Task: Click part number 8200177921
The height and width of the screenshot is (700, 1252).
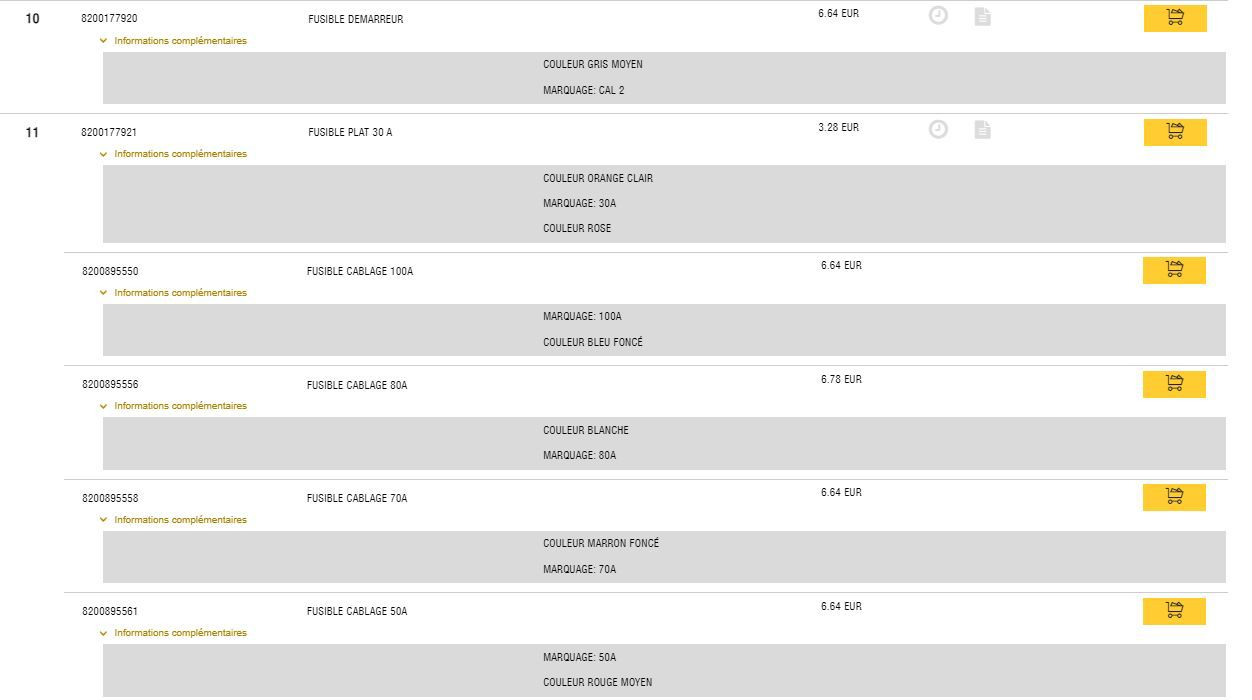Action: pos(109,132)
